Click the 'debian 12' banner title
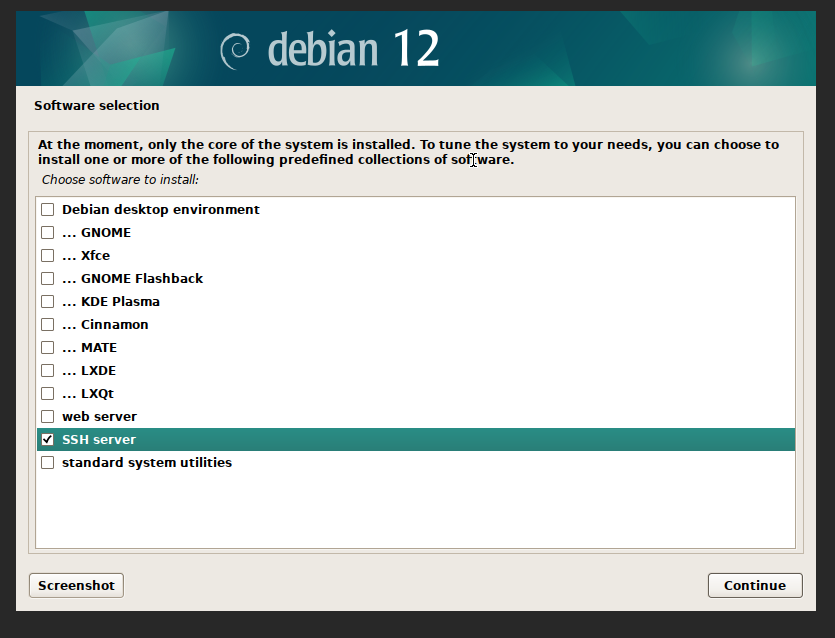Viewport: 835px width, 638px height. click(x=353, y=48)
